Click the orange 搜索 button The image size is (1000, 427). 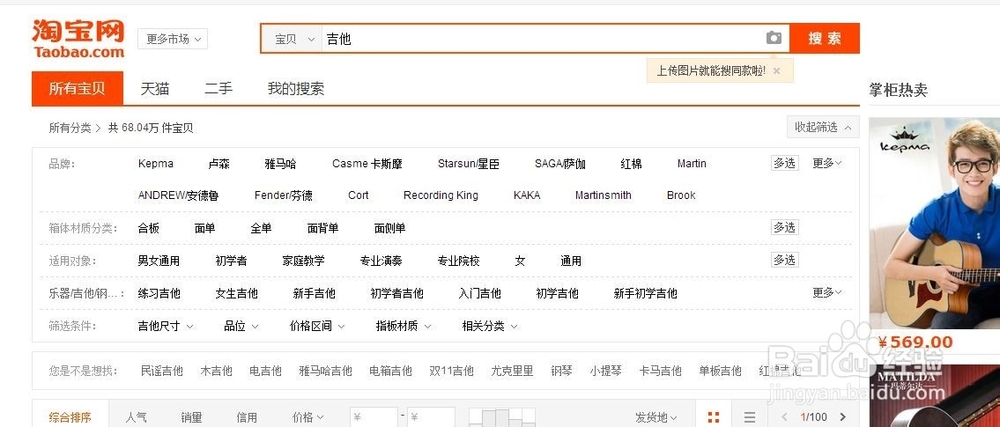[825, 38]
